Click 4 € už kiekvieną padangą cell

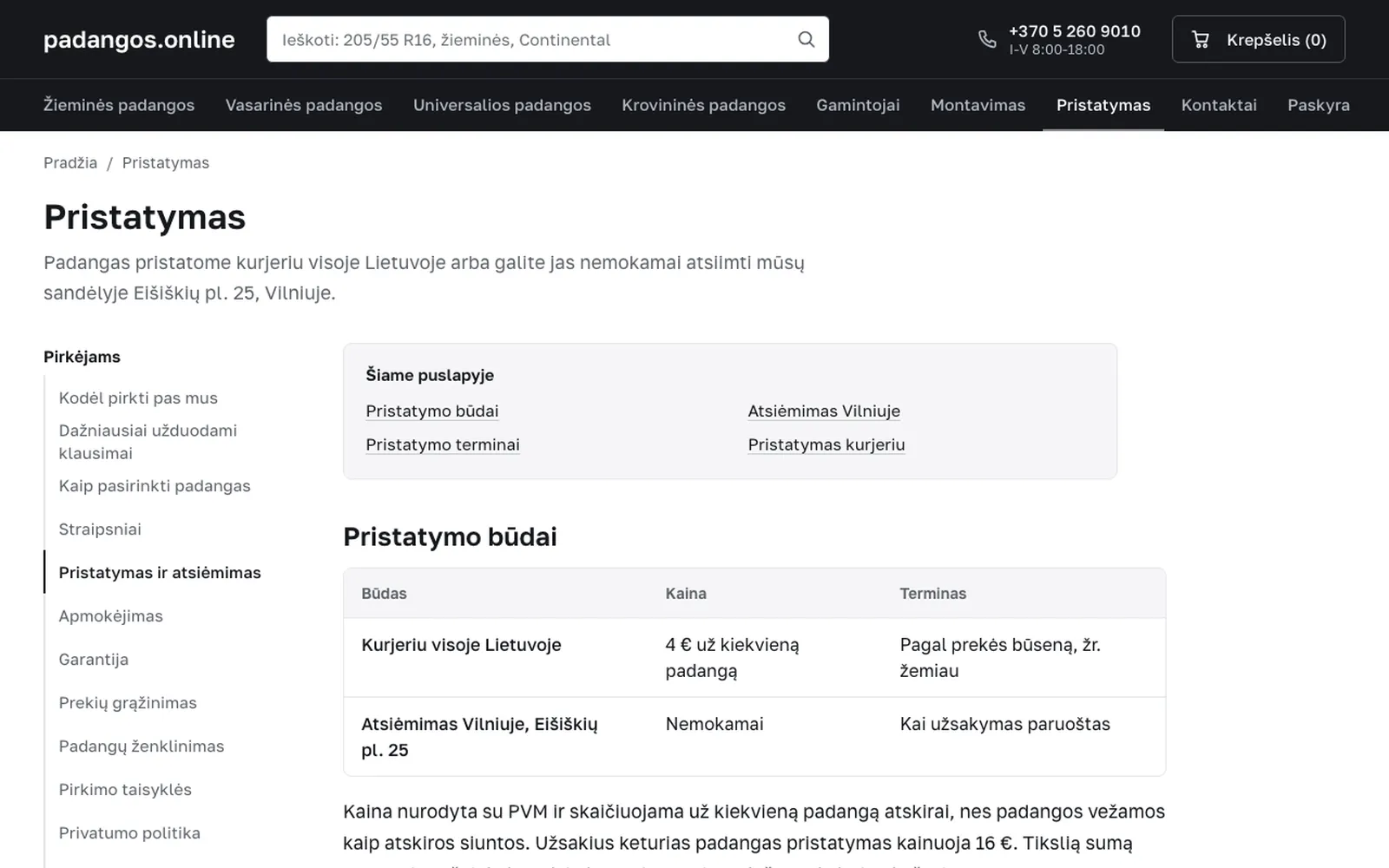[x=733, y=658]
